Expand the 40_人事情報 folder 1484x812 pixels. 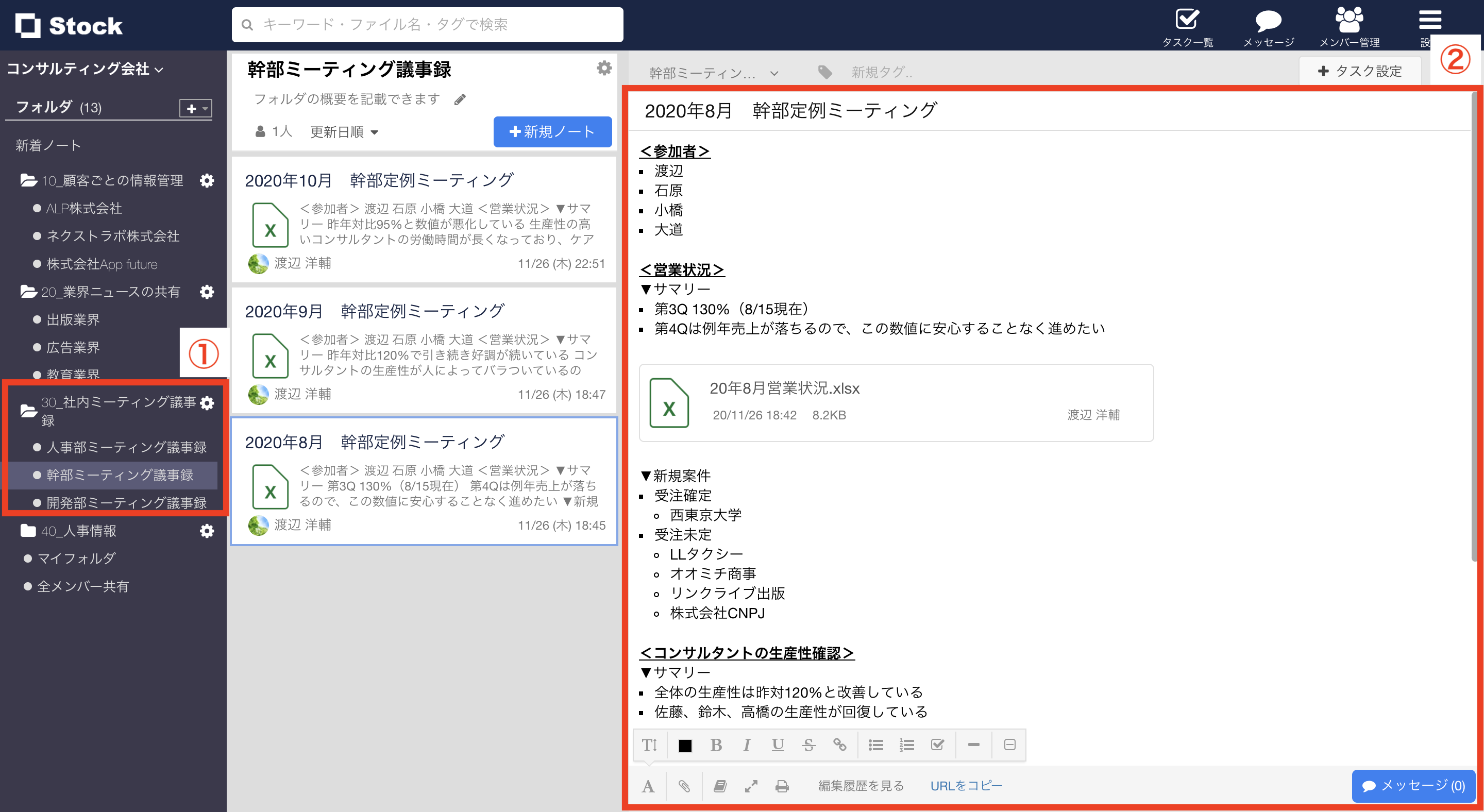(x=28, y=530)
